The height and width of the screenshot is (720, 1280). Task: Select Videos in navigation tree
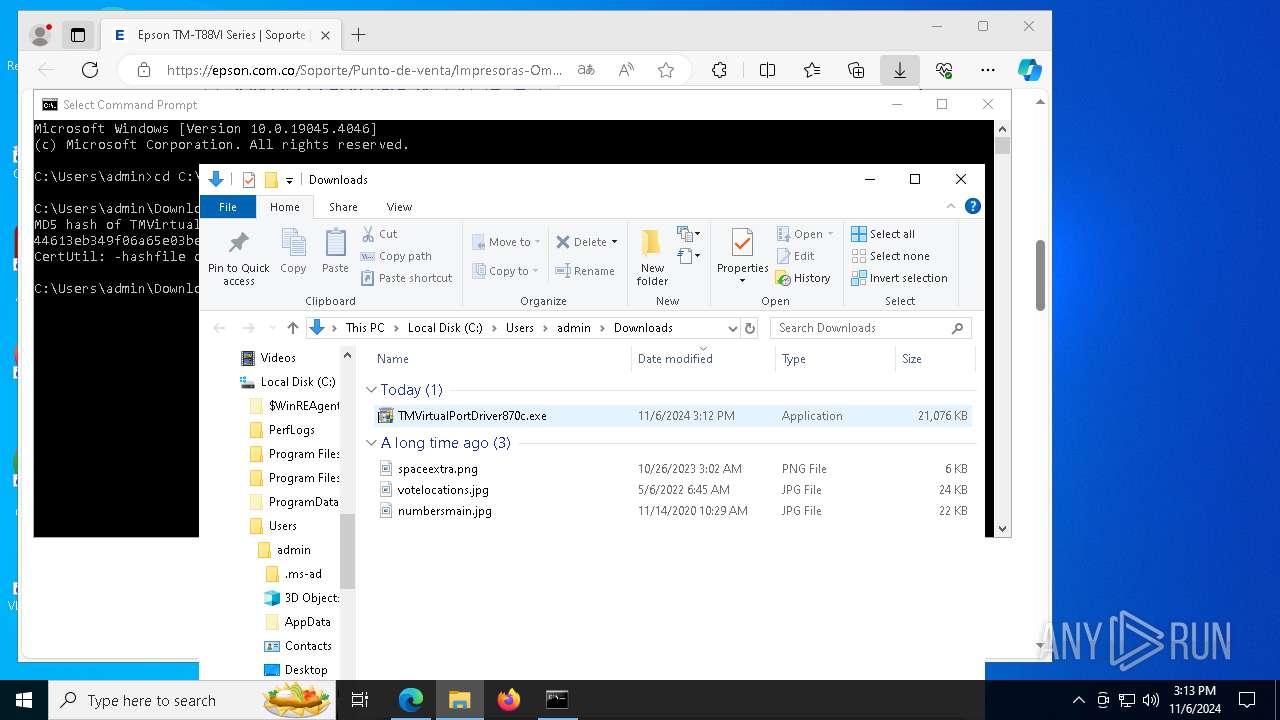(278, 358)
